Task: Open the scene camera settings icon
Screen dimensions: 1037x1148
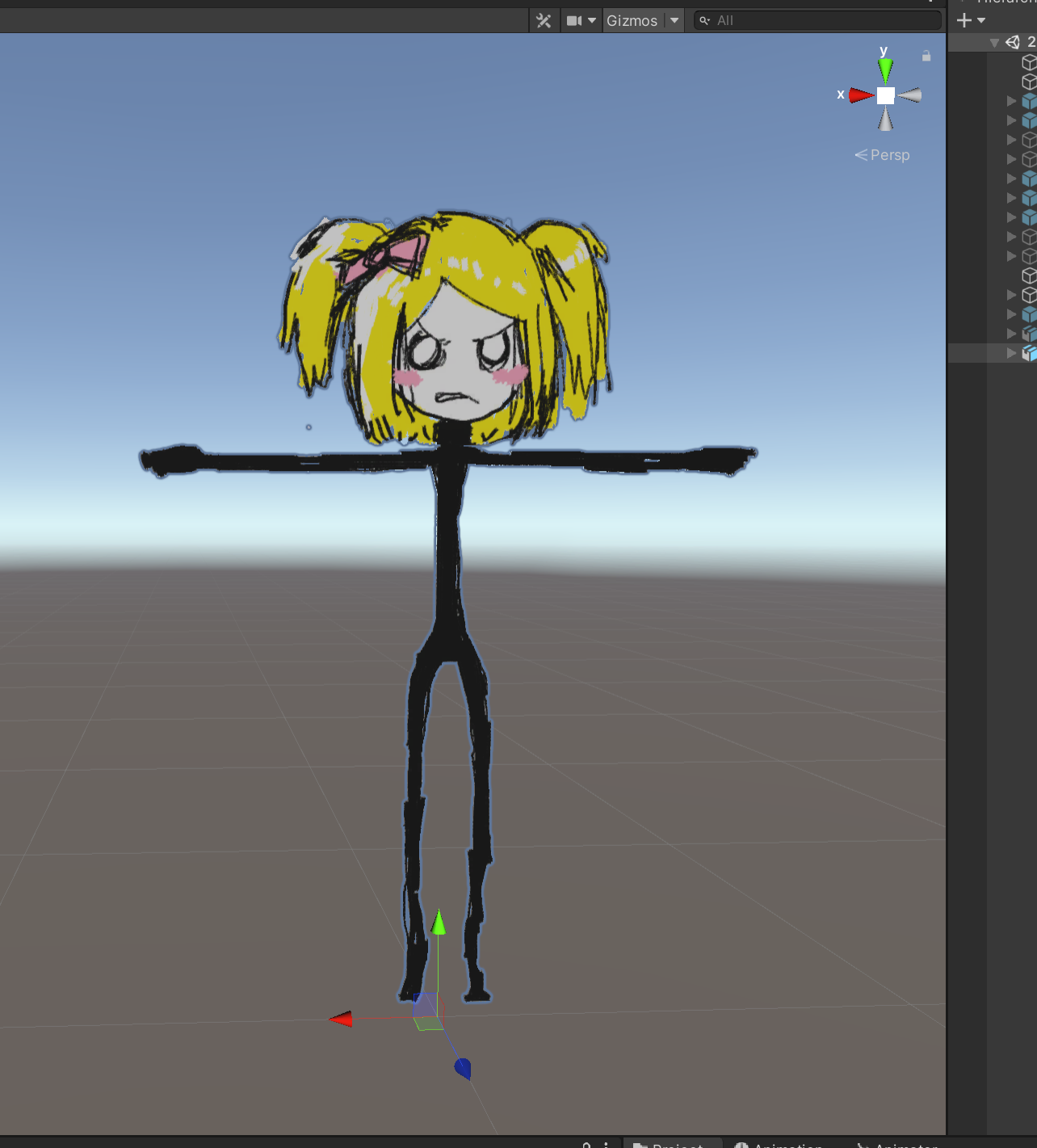Action: [574, 19]
